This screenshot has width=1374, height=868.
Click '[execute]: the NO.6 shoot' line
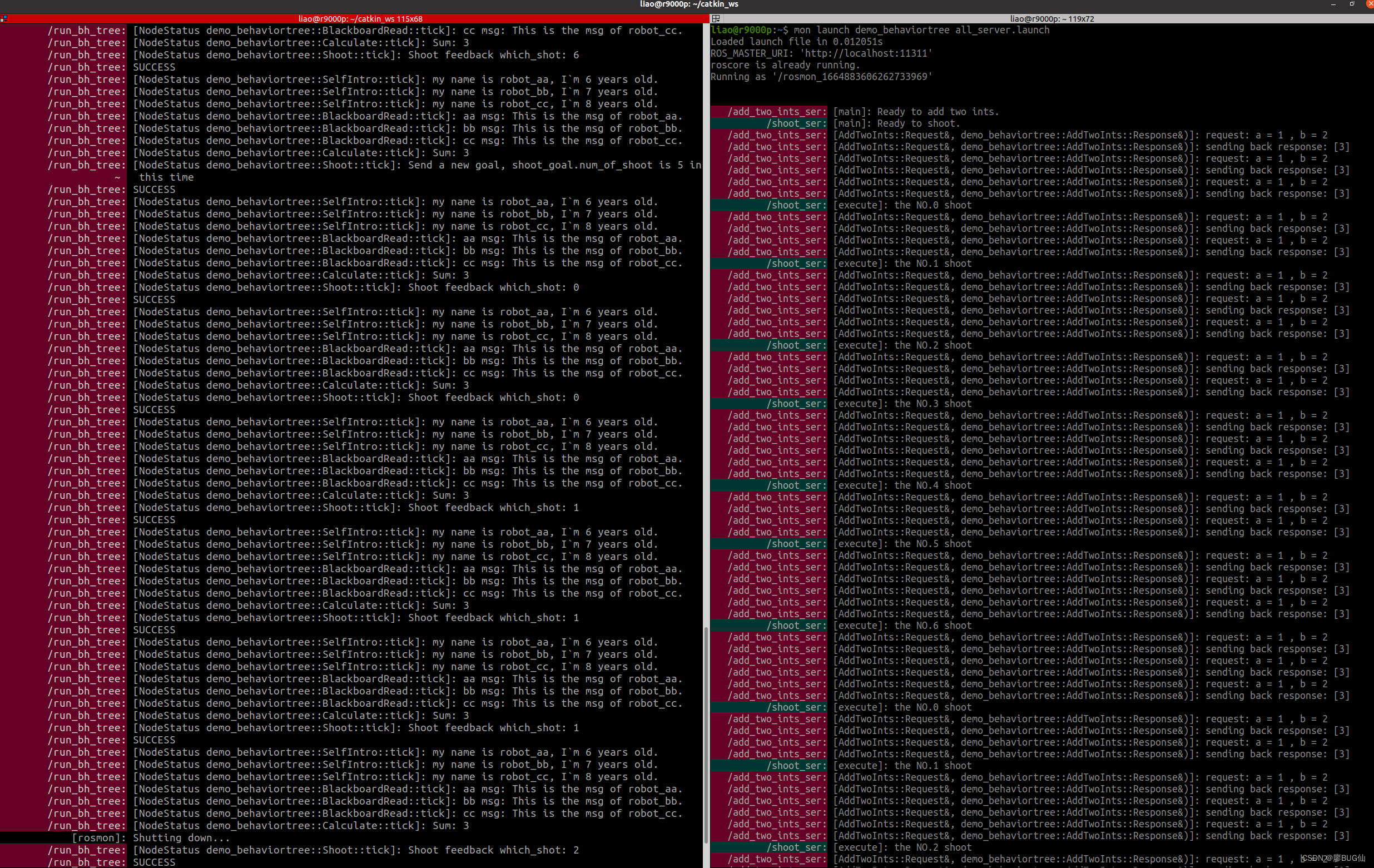coord(901,626)
